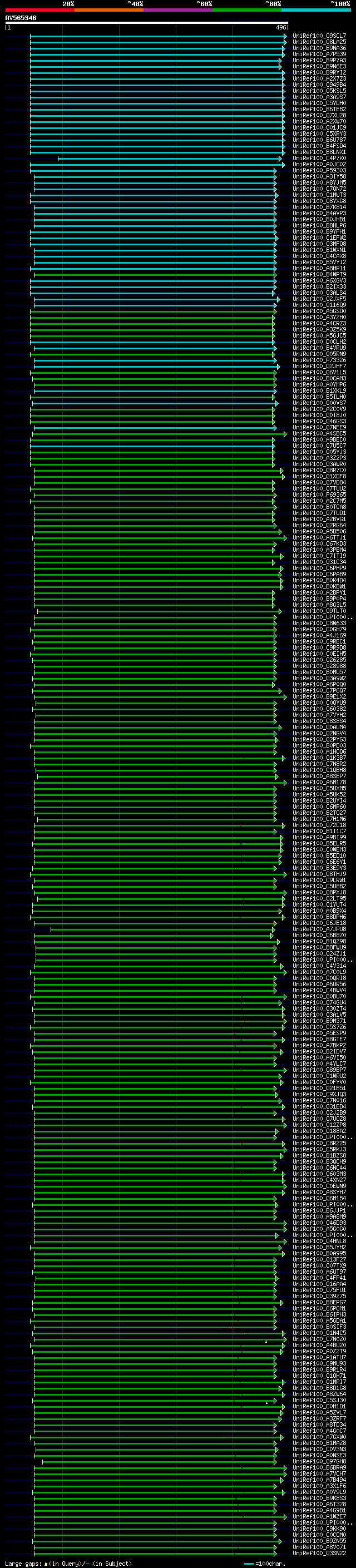Click the query end position label 496
This screenshot has width=356, height=1568.
point(281,27)
